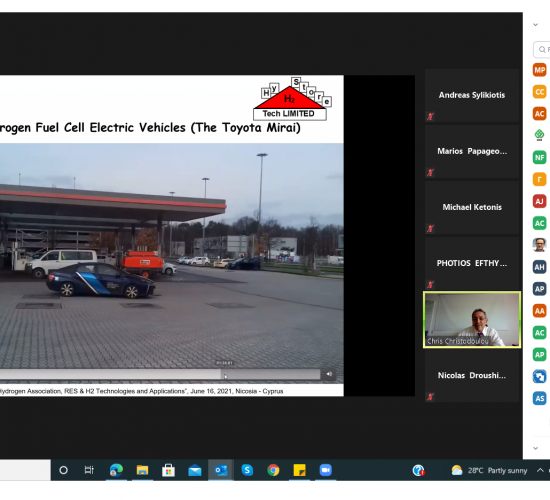Open Sticky Notes from the taskbar
Image resolution: width=550 pixels, height=500 pixels.
(x=299, y=470)
